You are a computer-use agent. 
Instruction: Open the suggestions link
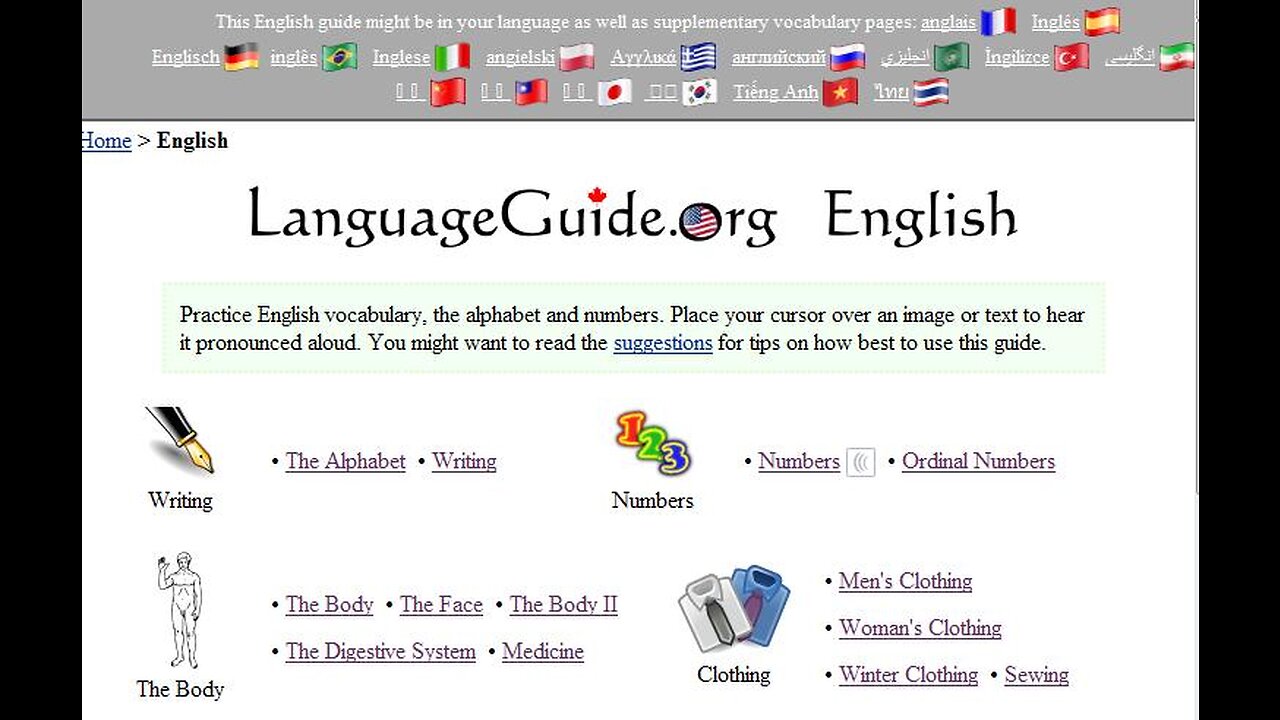pyautogui.click(x=663, y=343)
